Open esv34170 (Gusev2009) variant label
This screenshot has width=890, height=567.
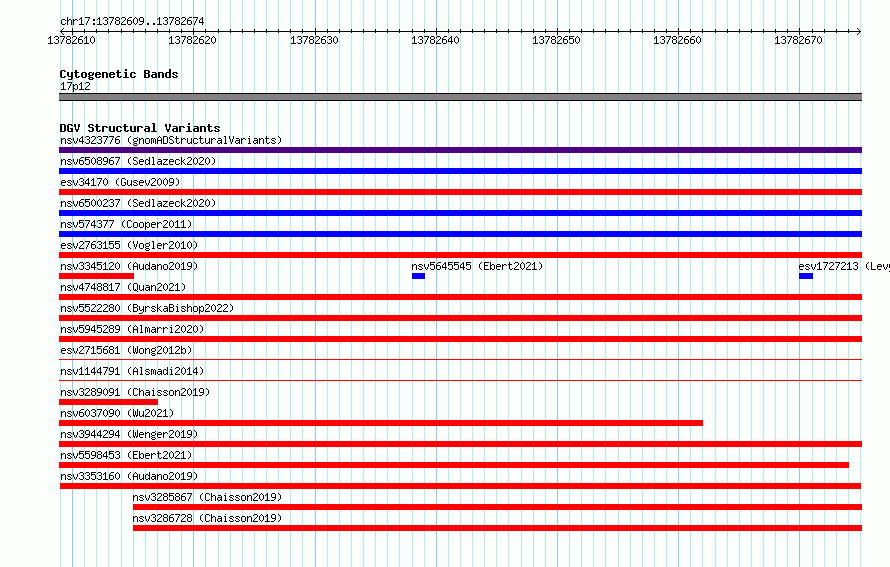coord(120,182)
